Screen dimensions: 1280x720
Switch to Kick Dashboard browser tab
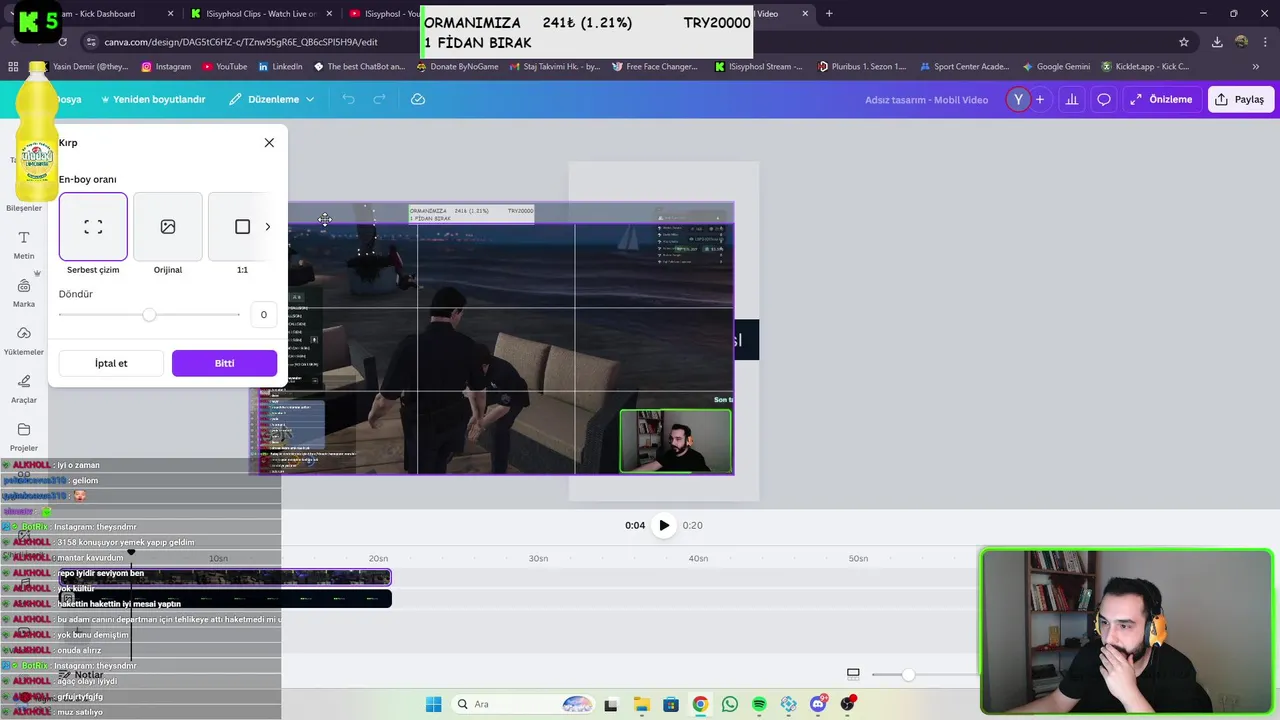pyautogui.click(x=110, y=14)
